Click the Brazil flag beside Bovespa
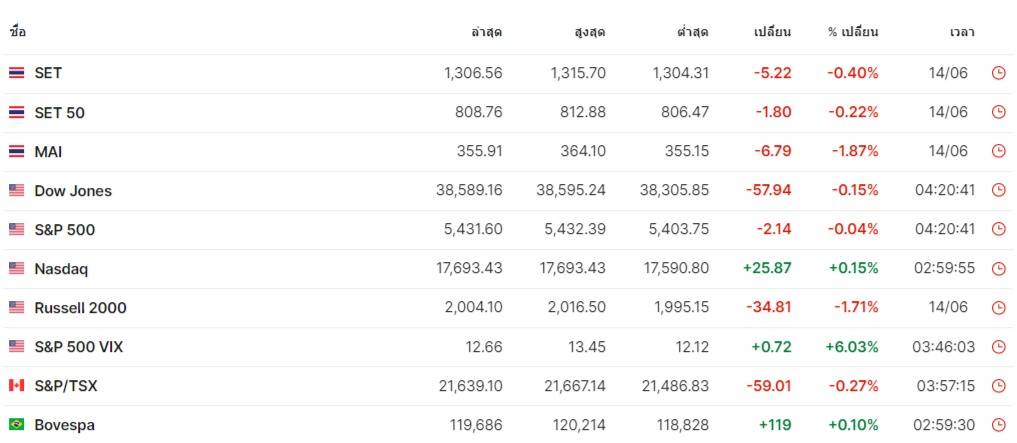The image size is (1017, 443). tap(16, 425)
